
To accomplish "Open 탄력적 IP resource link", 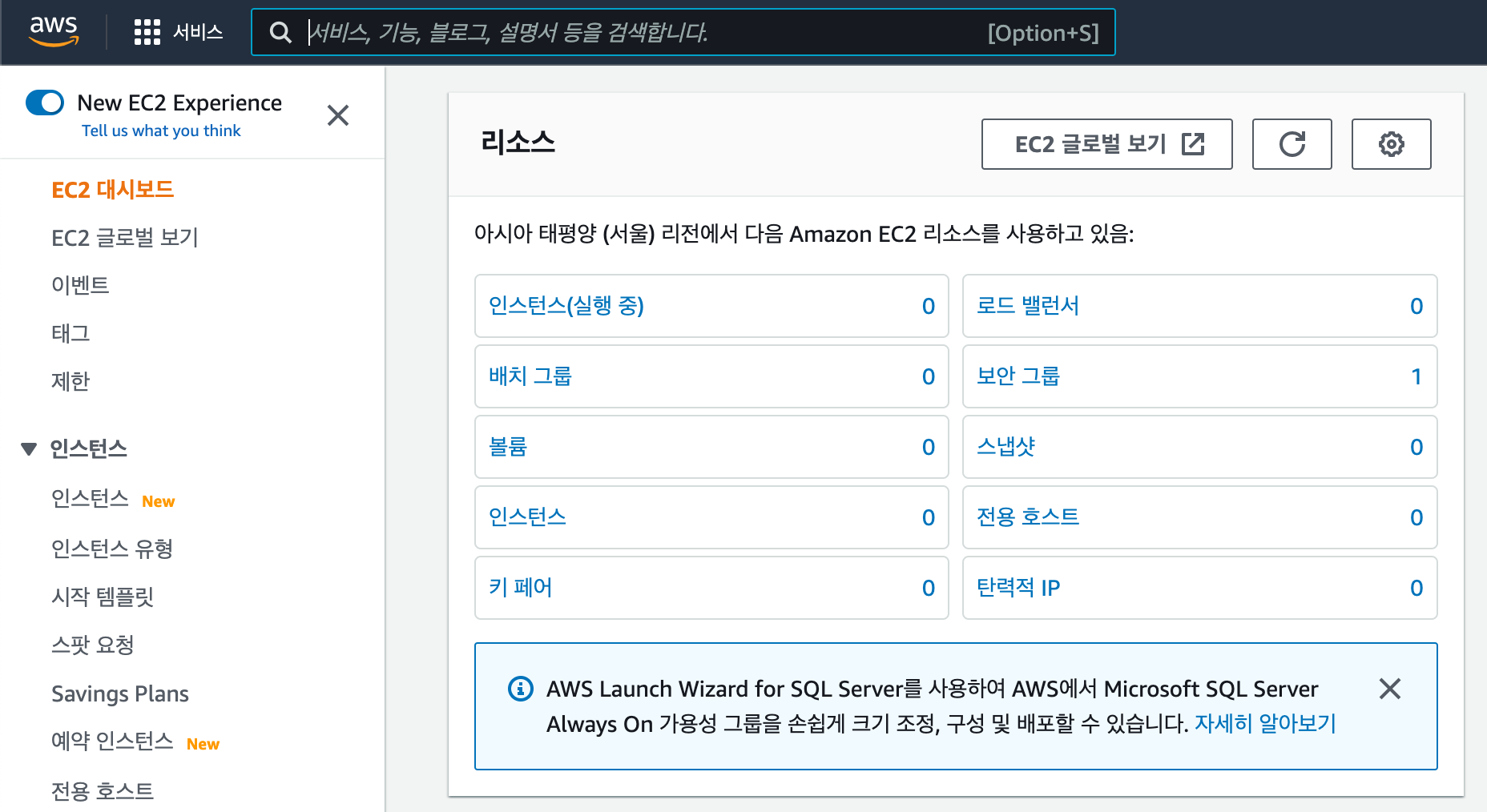I will point(1018,588).
